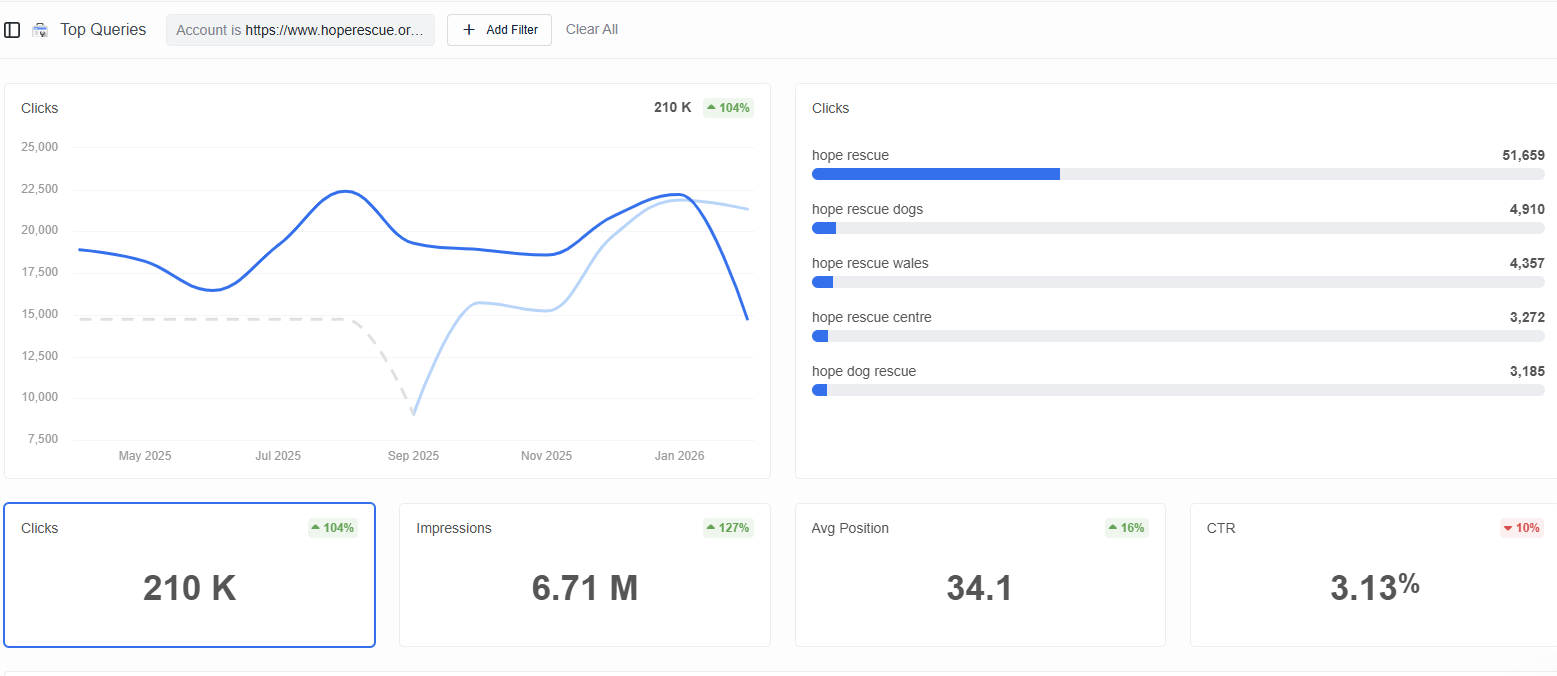Switch to the Impressions metric card

(x=584, y=574)
